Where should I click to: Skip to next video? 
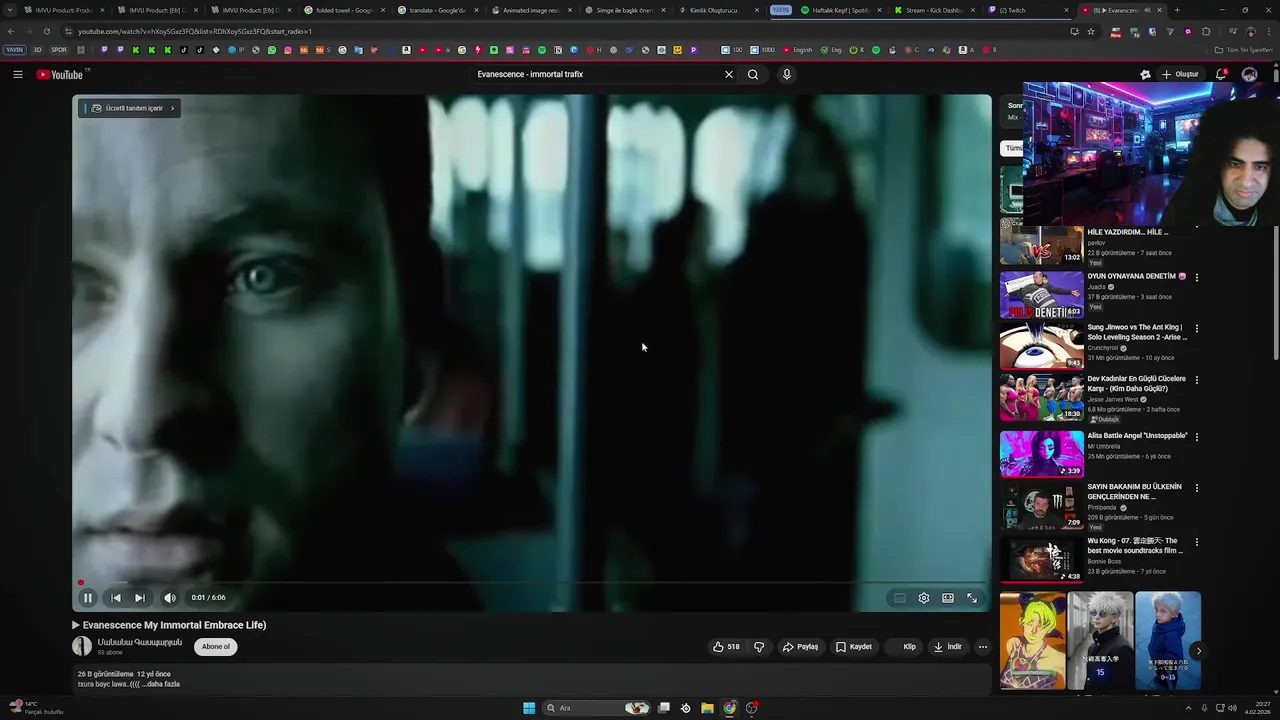tap(140, 598)
